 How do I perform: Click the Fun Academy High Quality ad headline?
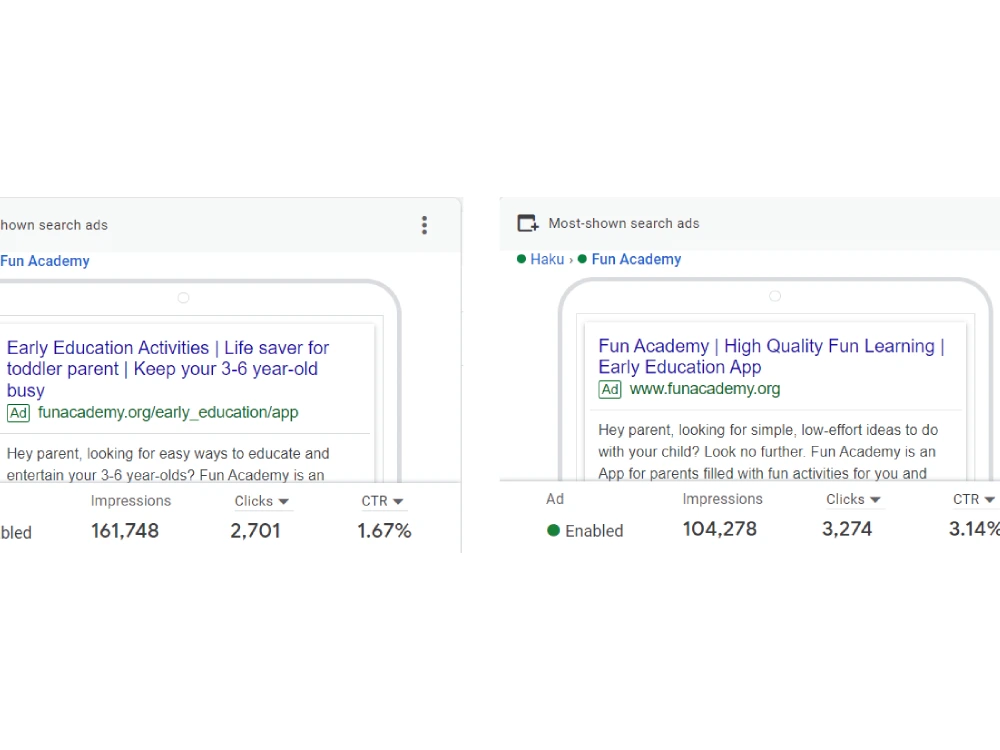click(x=771, y=357)
